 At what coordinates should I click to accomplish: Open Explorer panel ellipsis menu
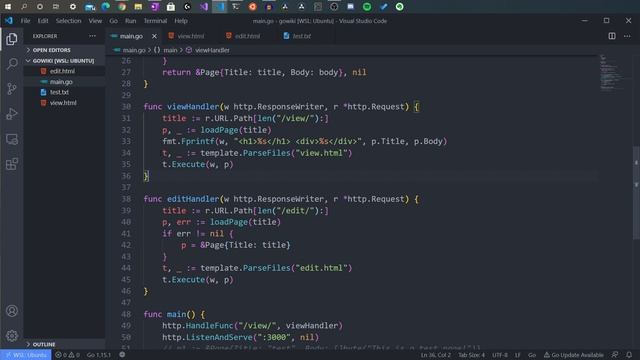point(93,36)
